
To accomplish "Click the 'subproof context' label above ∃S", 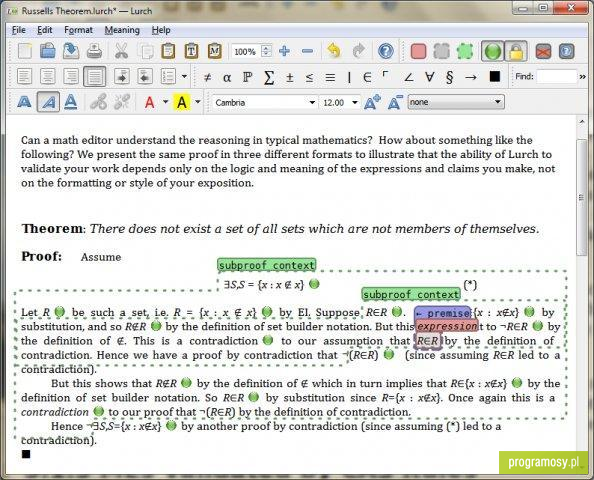I will pos(267,265).
